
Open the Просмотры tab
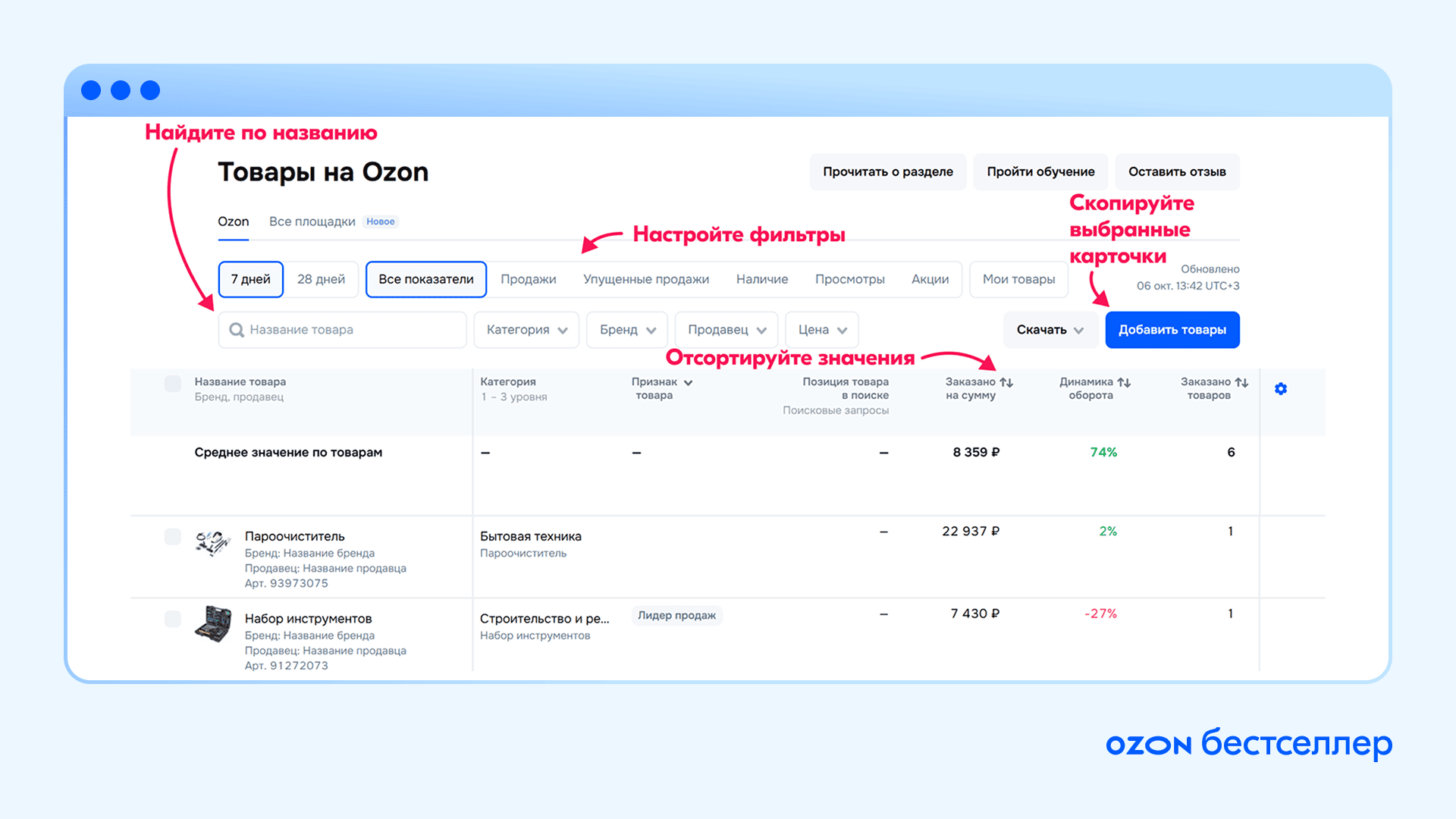click(x=850, y=279)
